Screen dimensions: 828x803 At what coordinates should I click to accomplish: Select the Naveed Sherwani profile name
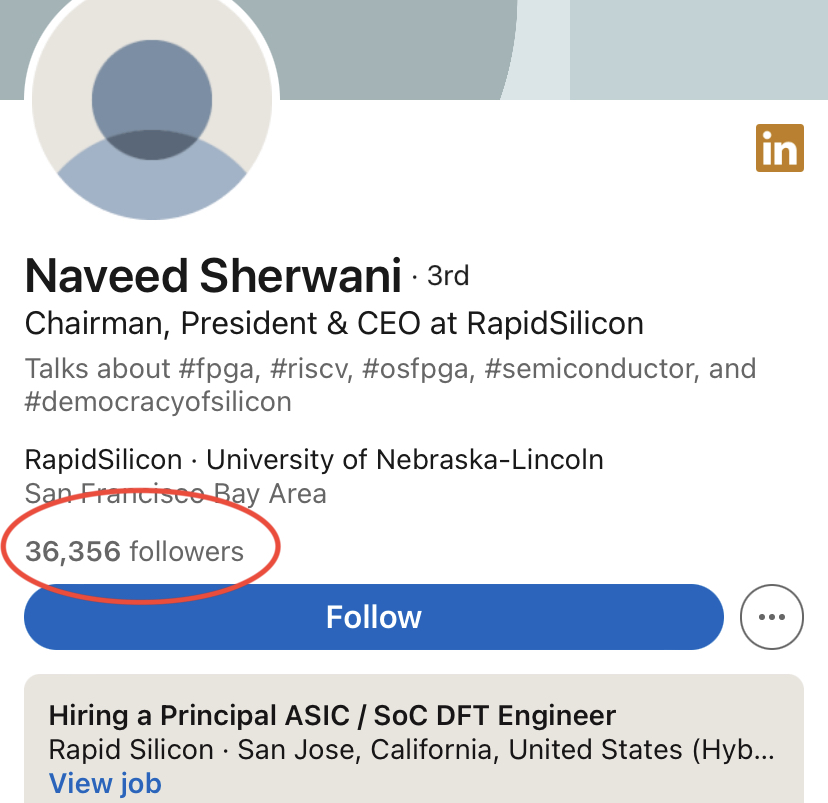tap(213, 276)
